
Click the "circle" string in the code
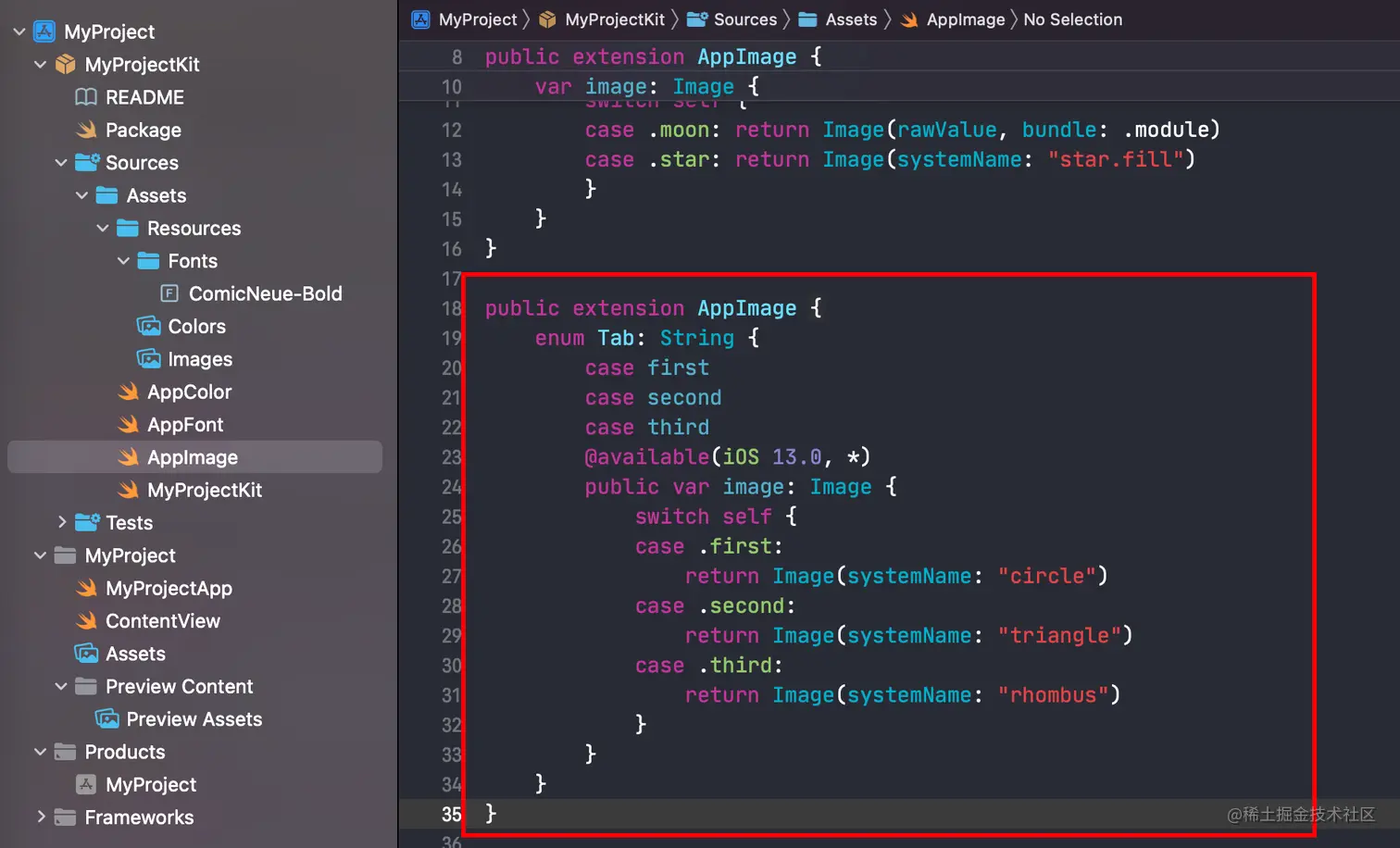click(x=1046, y=576)
